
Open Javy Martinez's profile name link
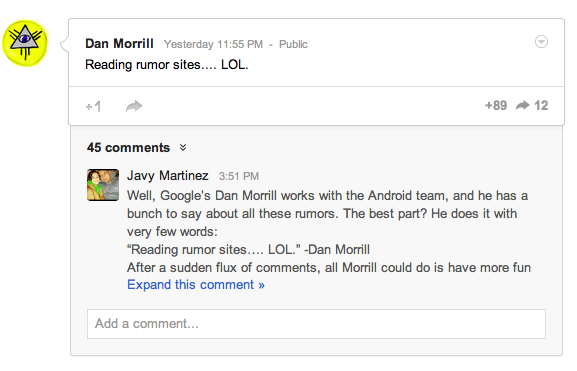click(x=168, y=176)
